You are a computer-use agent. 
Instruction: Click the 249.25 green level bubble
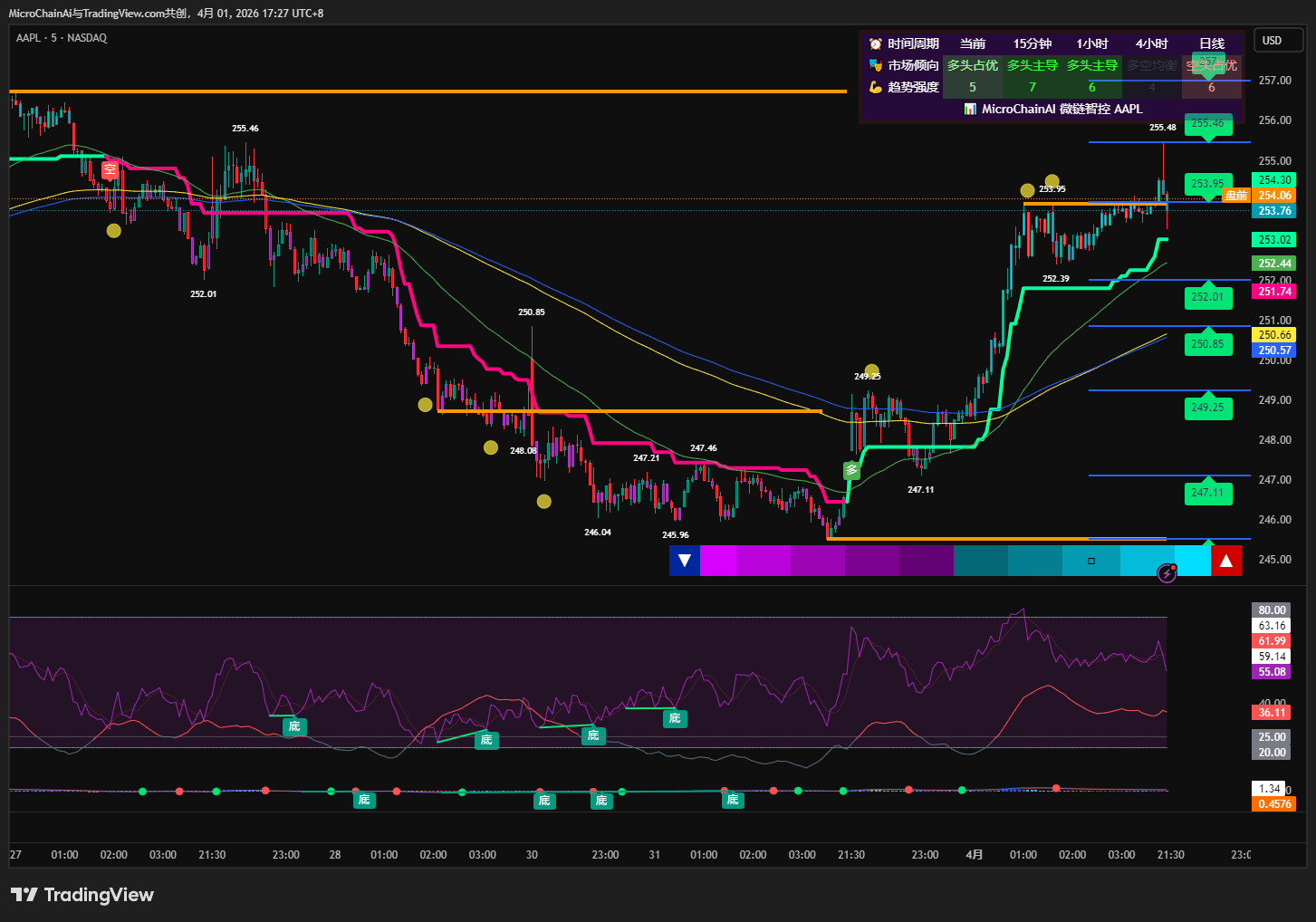pos(1207,408)
